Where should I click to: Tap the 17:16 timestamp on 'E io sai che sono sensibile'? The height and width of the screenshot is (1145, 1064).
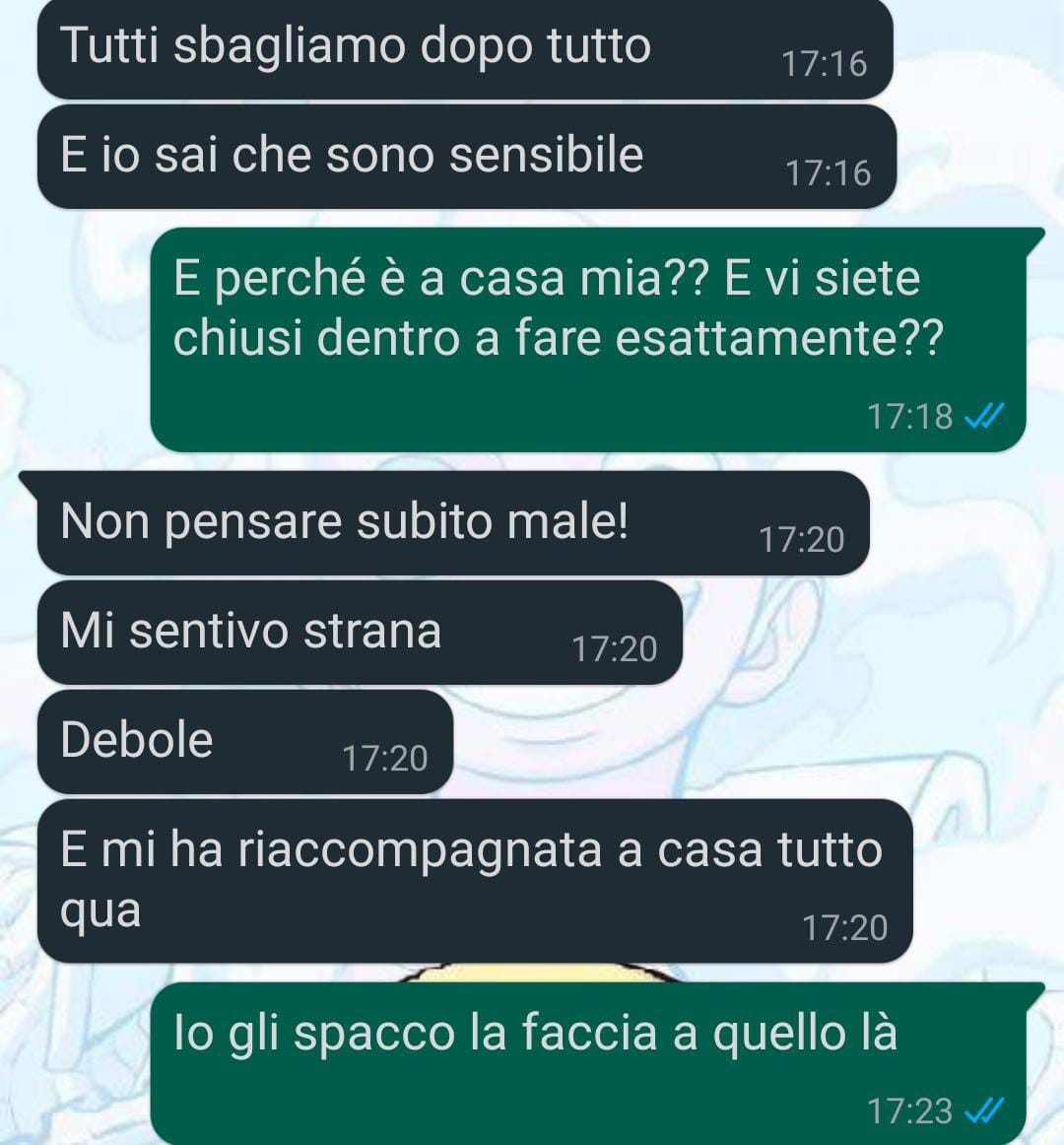(x=829, y=173)
